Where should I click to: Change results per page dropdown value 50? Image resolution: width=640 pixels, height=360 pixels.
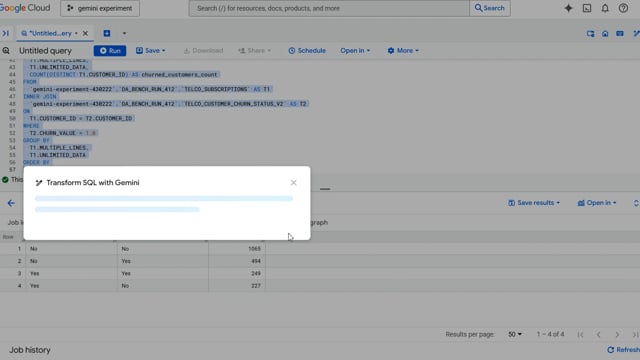tap(515, 334)
